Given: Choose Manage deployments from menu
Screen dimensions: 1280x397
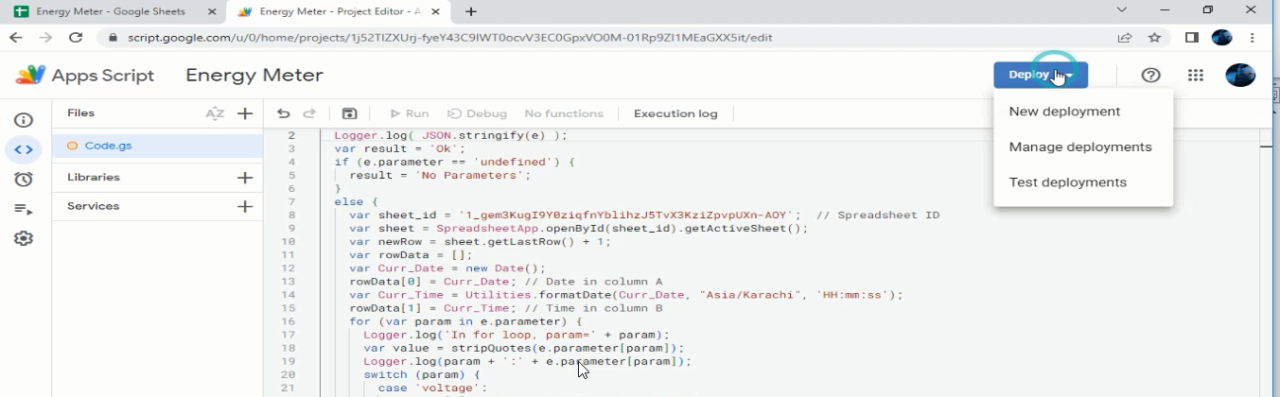Looking at the screenshot, I should click(x=1080, y=147).
